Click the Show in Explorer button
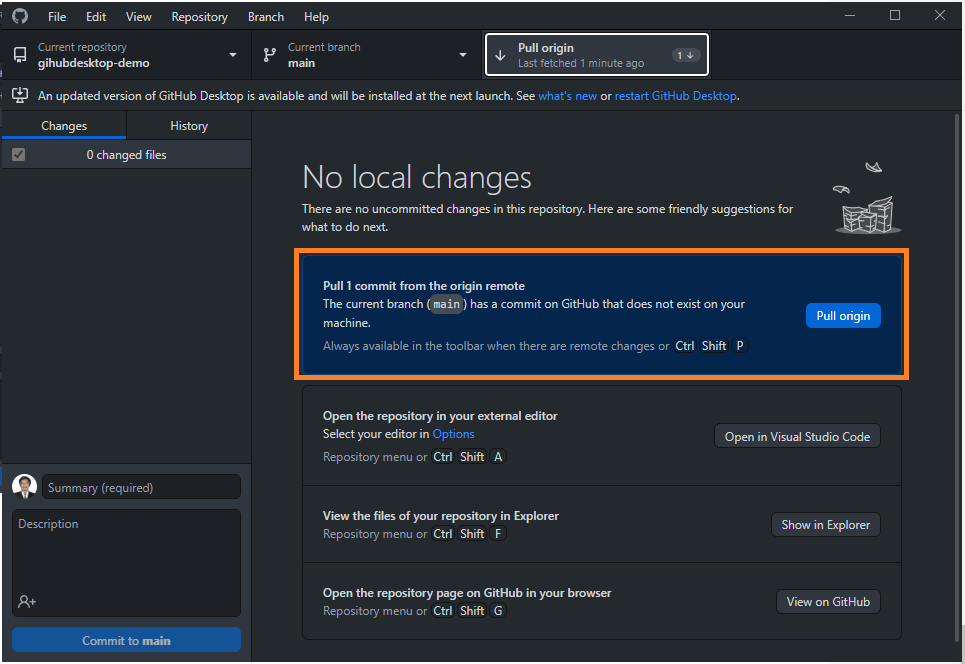The width and height of the screenshot is (965, 664). (x=825, y=524)
